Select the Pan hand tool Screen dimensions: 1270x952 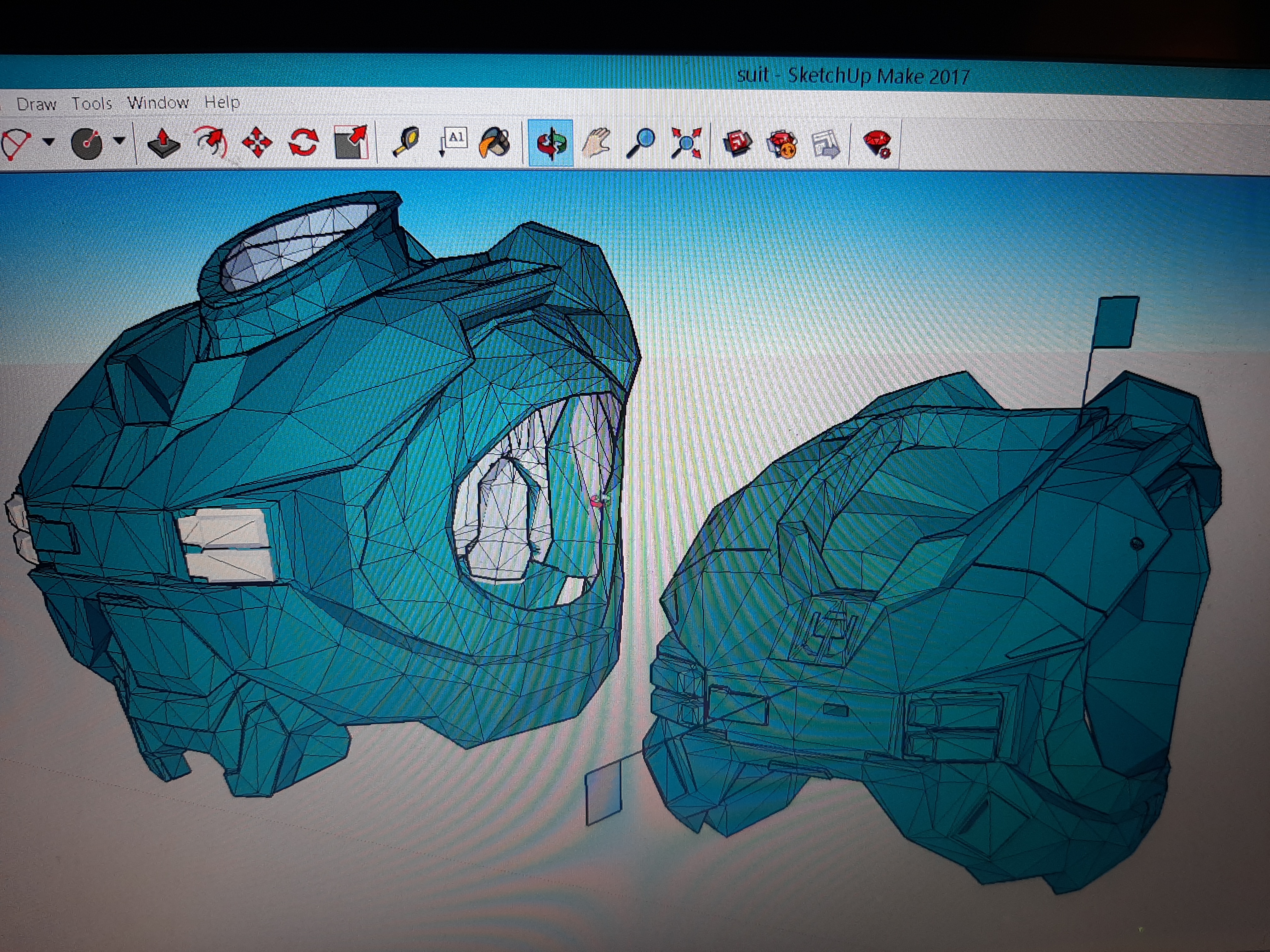596,142
